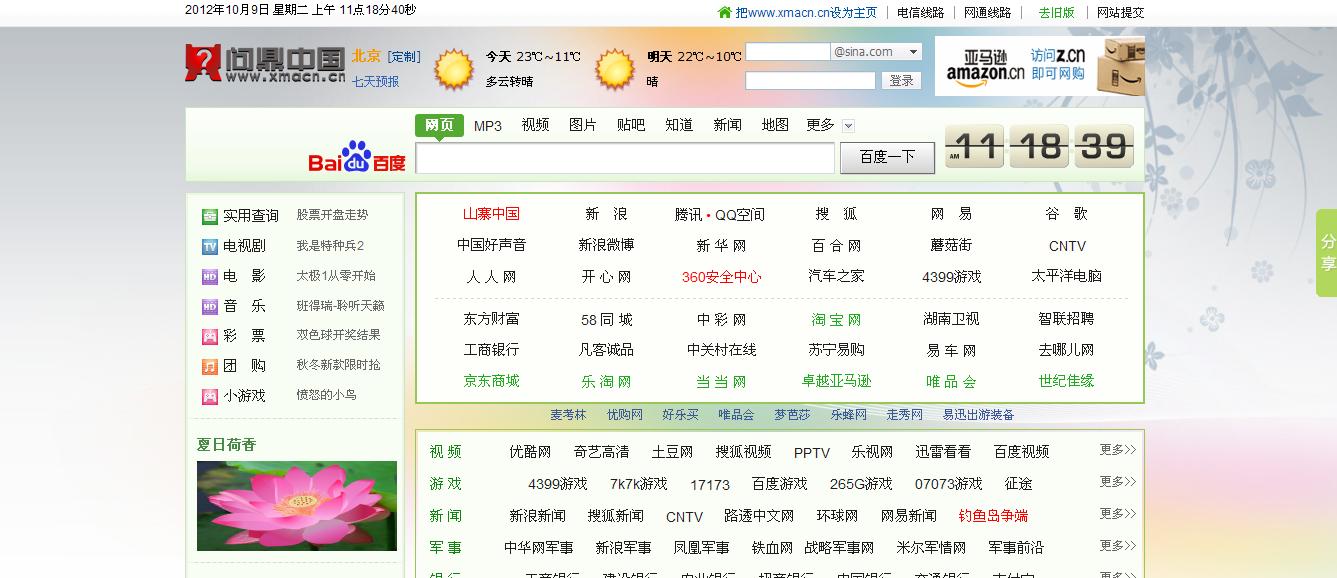
Task: Open the 网站提交 link
Action: pyautogui.click(x=1120, y=13)
